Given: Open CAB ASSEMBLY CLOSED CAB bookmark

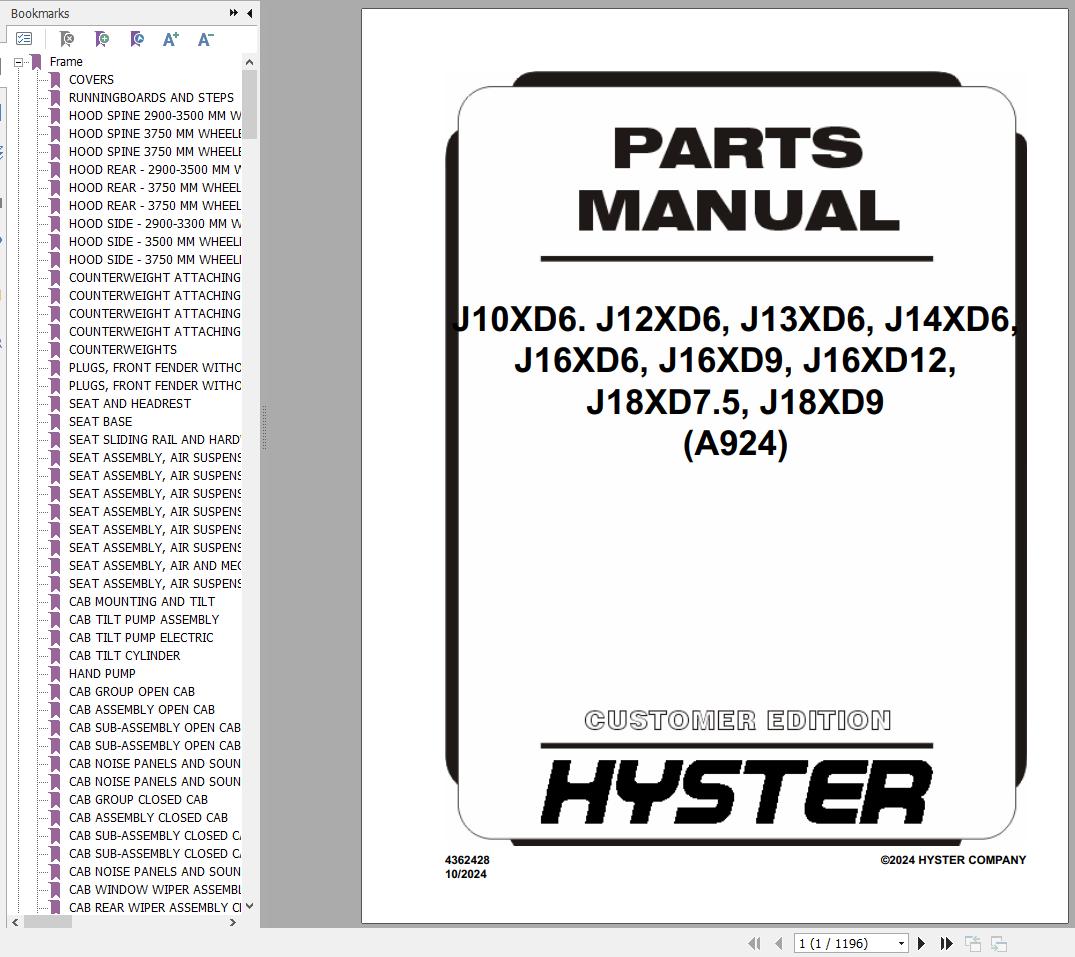Looking at the screenshot, I should (x=148, y=817).
